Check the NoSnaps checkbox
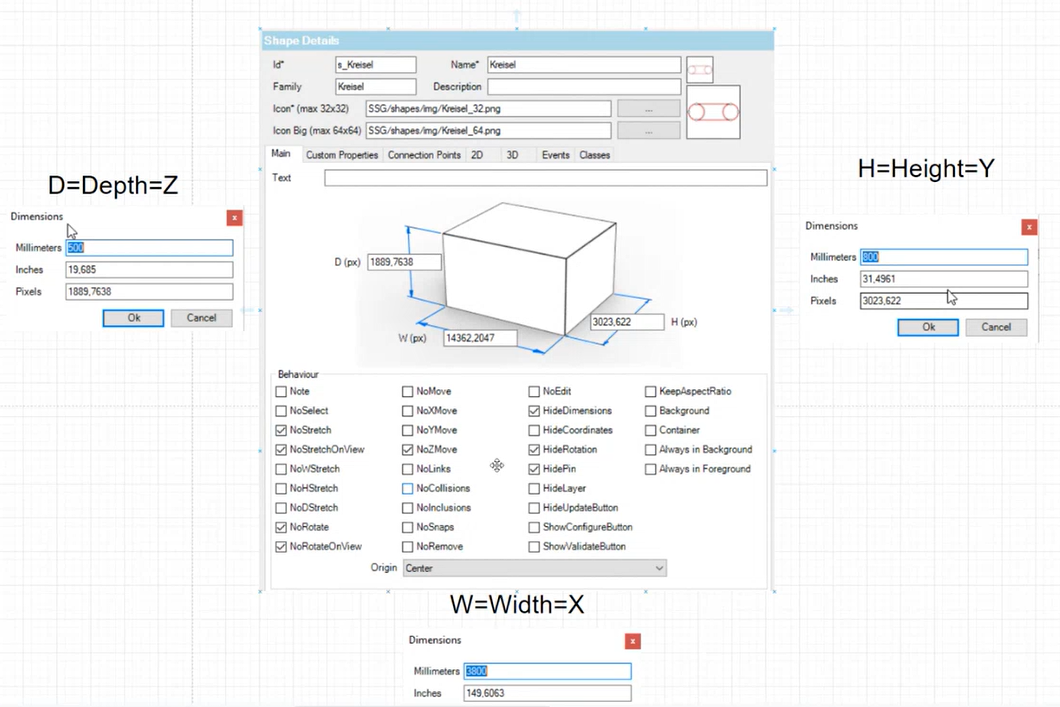This screenshot has width=1060, height=707. coord(408,527)
